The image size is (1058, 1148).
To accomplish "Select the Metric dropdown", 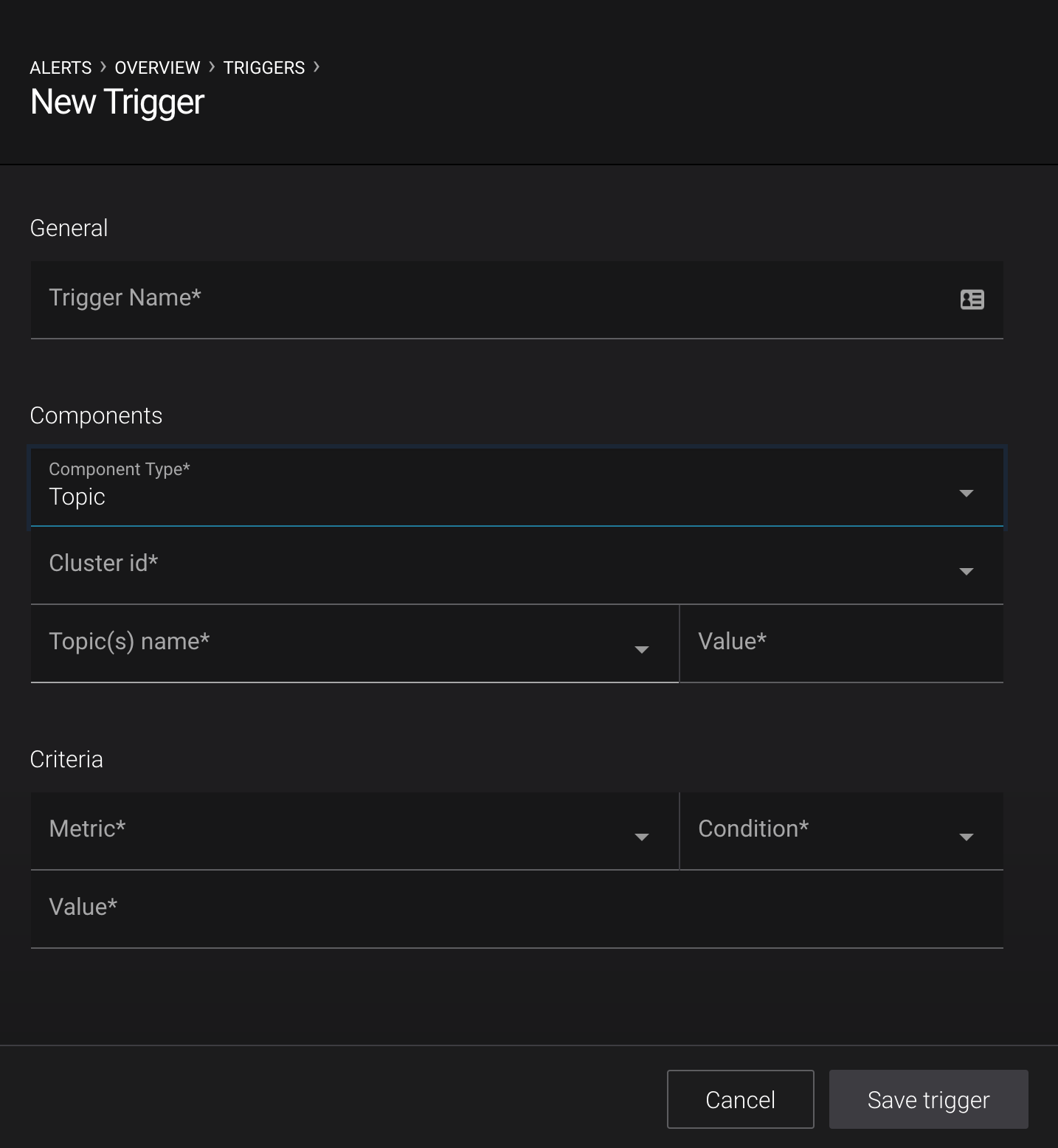I will pos(354,831).
